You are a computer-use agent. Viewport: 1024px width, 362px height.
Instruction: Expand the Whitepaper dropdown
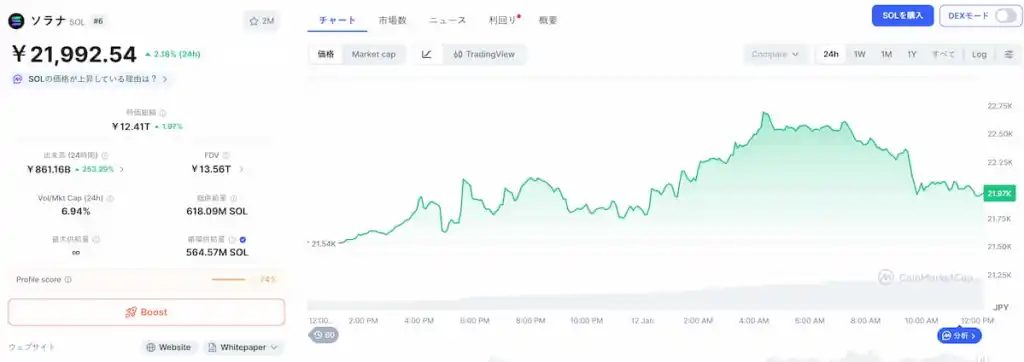click(274, 348)
